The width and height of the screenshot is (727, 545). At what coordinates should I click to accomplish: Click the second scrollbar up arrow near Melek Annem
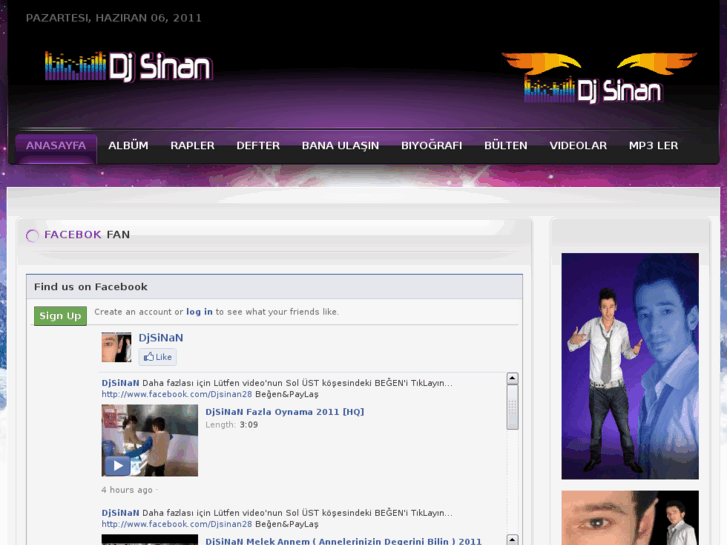(x=512, y=539)
